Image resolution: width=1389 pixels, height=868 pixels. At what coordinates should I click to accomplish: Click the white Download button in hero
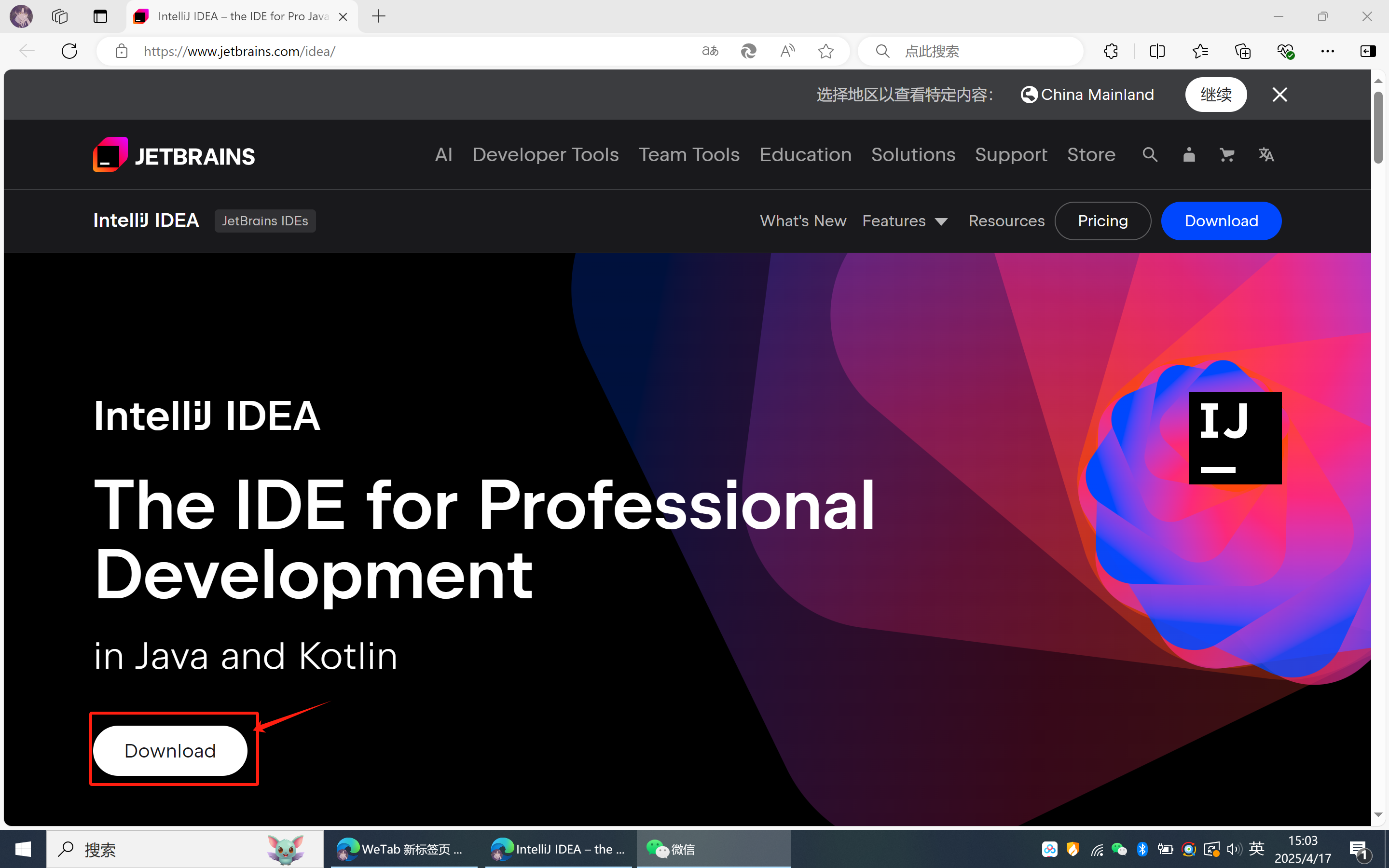tap(170, 750)
